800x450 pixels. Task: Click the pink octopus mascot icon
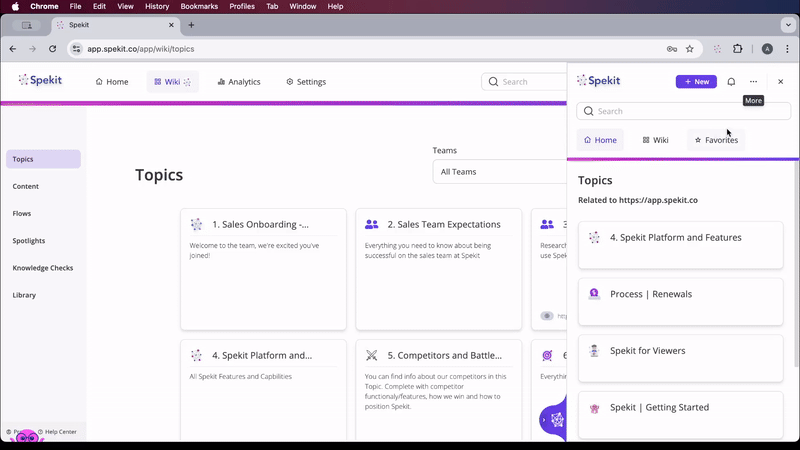pos(27,437)
